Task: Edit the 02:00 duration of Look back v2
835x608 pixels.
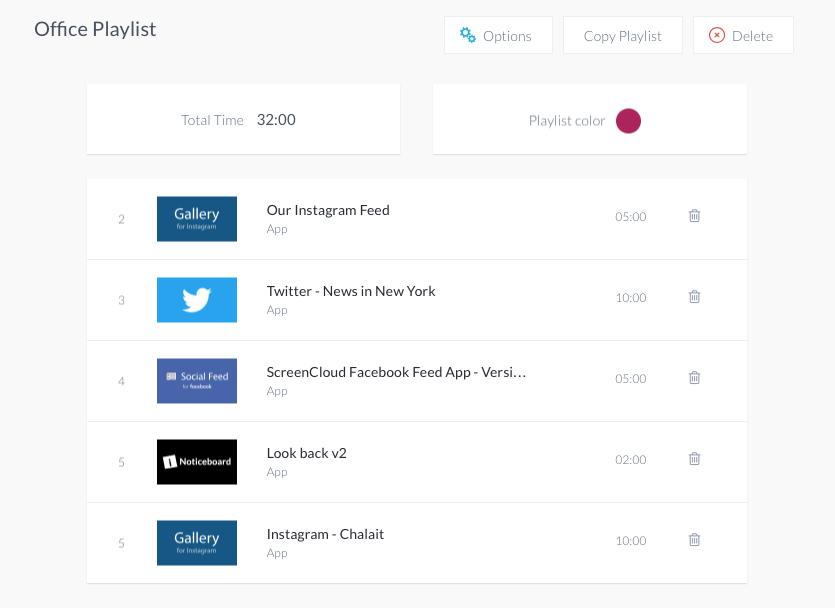Action: tap(631, 459)
